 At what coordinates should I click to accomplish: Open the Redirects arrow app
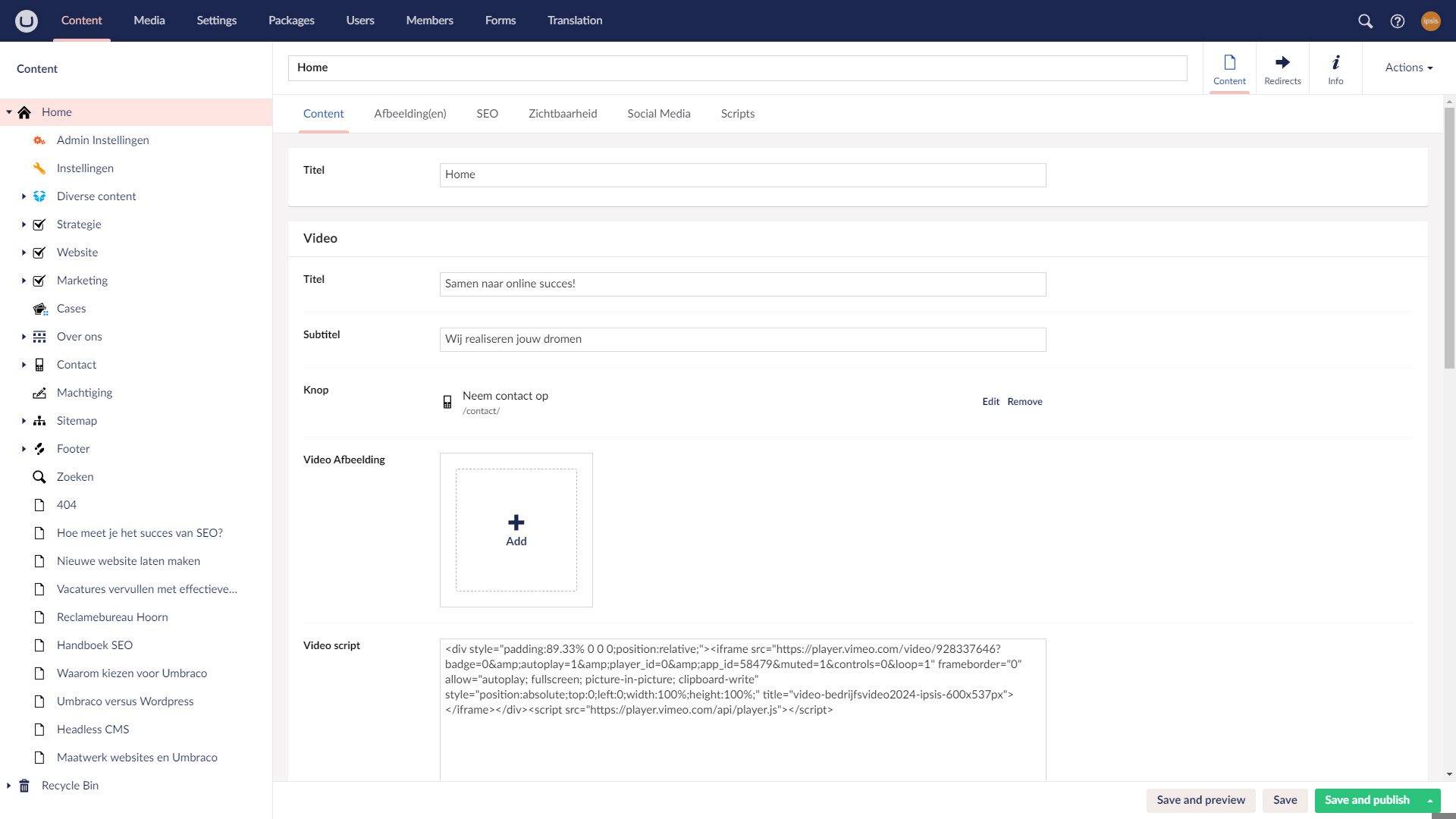pos(1282,68)
